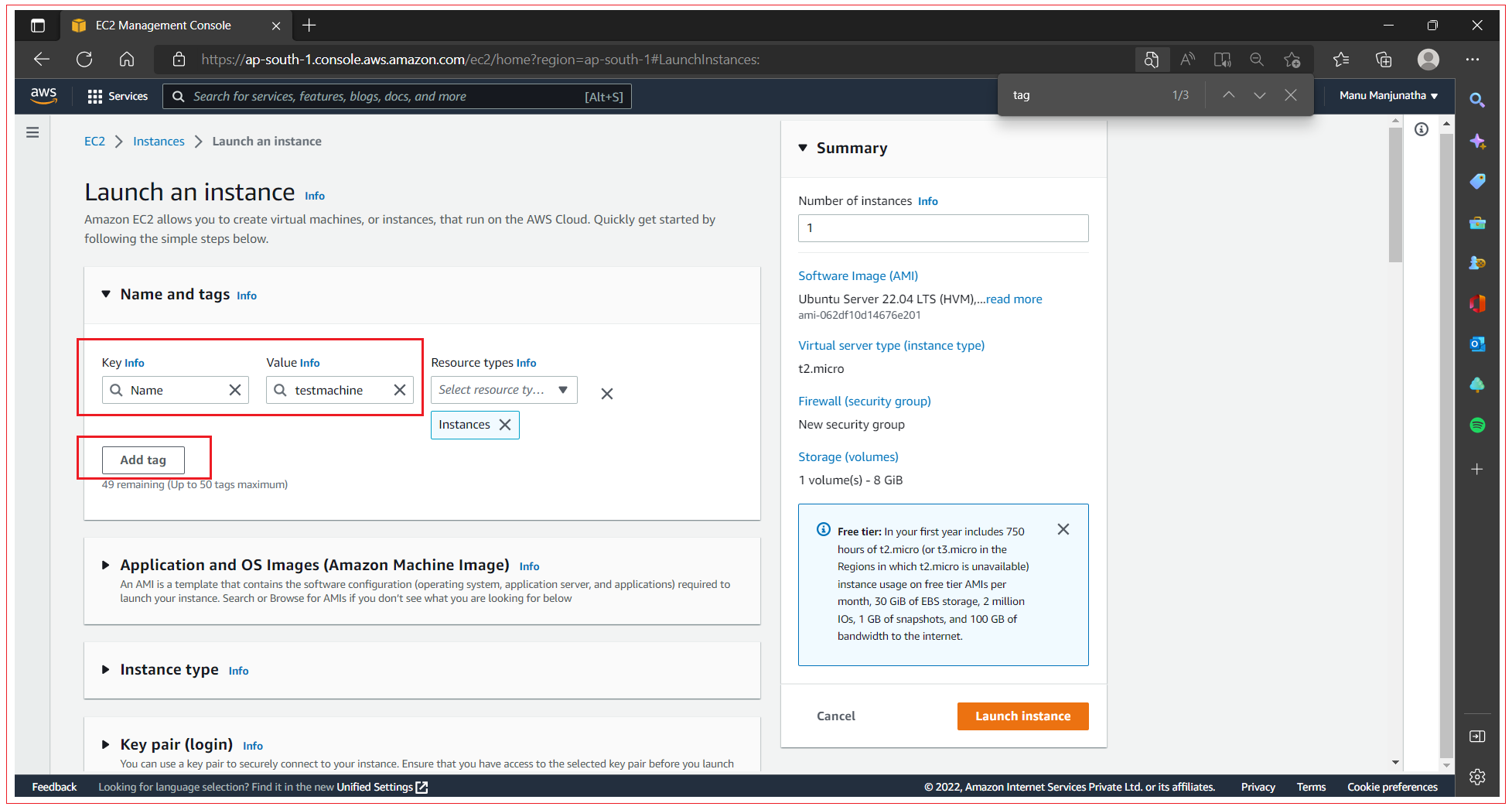Screen dimensions: 1512x810
Task: Open Info link beside Resource types
Action: tap(527, 363)
